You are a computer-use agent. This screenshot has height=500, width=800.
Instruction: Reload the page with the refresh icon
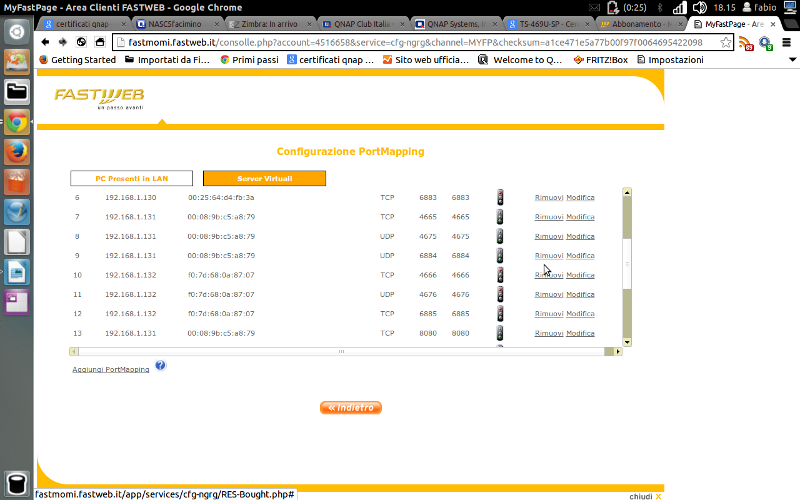81,42
